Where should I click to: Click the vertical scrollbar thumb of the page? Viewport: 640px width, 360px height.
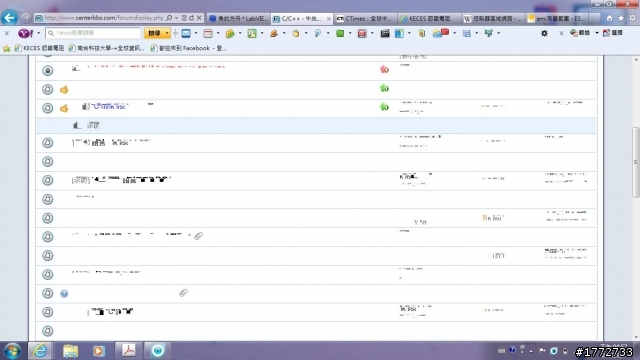pos(635,161)
